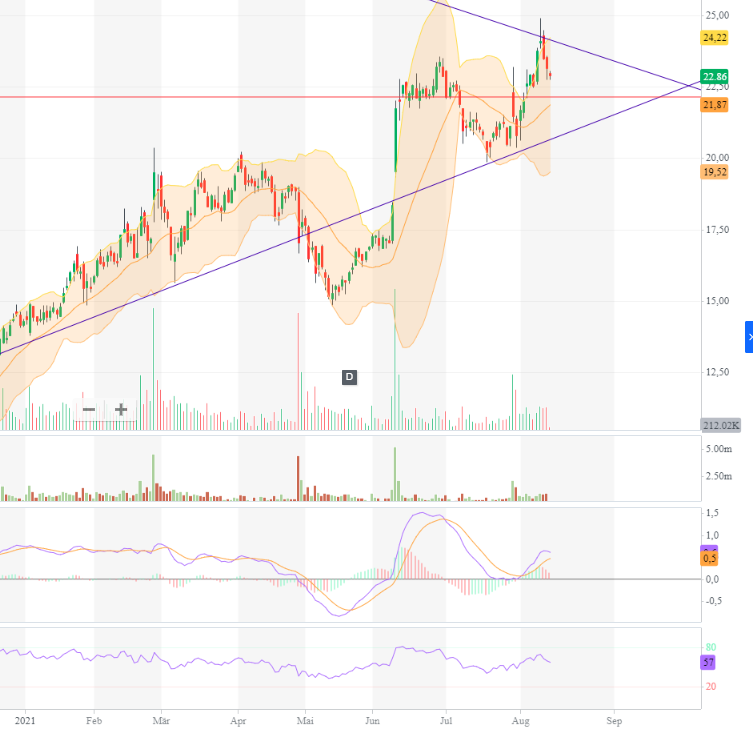This screenshot has width=753, height=737.
Task: Click the 2.50m volume axis label
Action: point(719,476)
